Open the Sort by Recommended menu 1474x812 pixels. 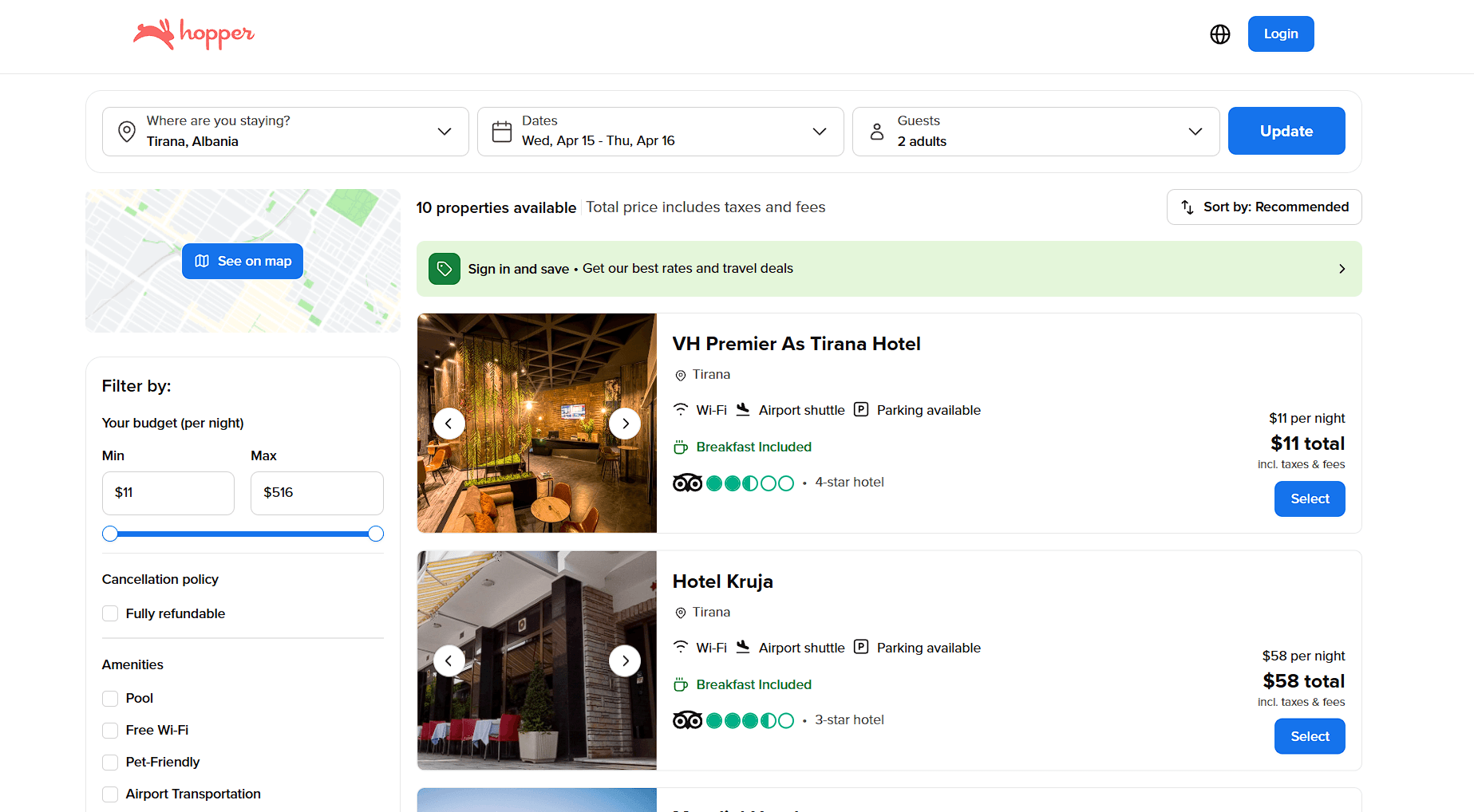tap(1263, 207)
